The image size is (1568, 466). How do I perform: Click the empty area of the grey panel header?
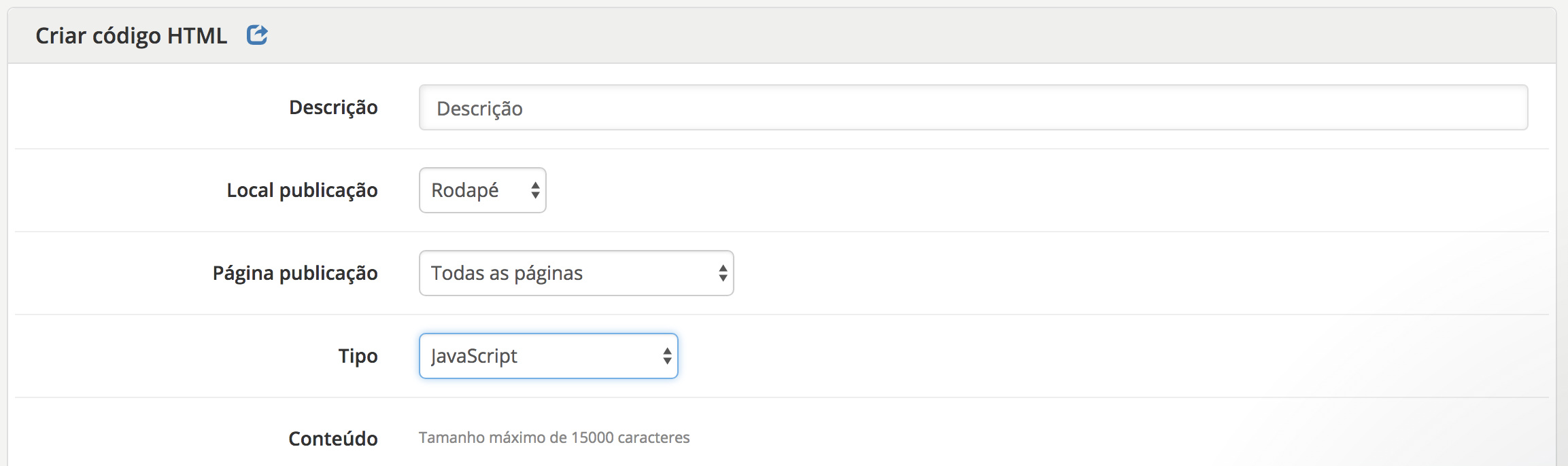point(884,35)
